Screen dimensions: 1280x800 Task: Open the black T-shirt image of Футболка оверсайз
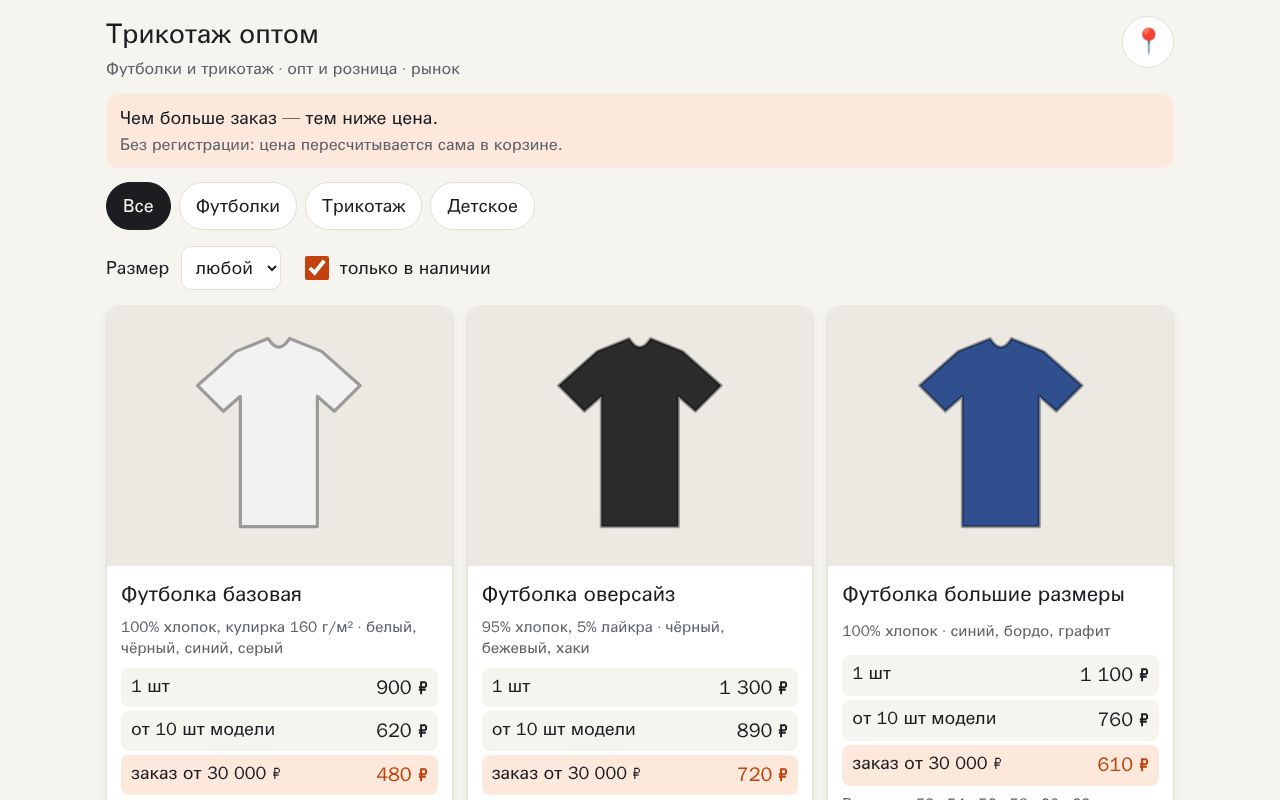click(x=640, y=432)
